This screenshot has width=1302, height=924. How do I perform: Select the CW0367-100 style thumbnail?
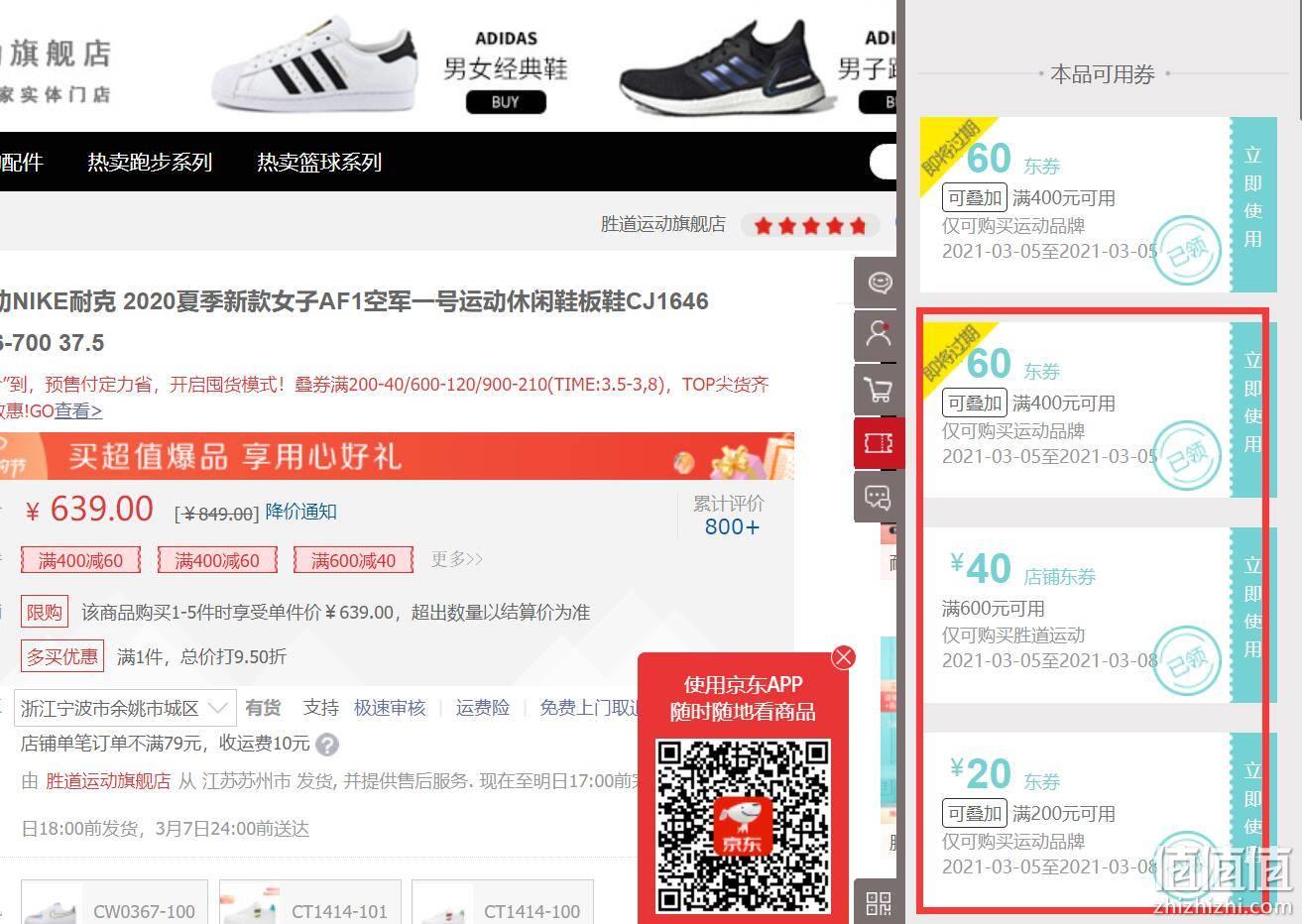(x=114, y=902)
